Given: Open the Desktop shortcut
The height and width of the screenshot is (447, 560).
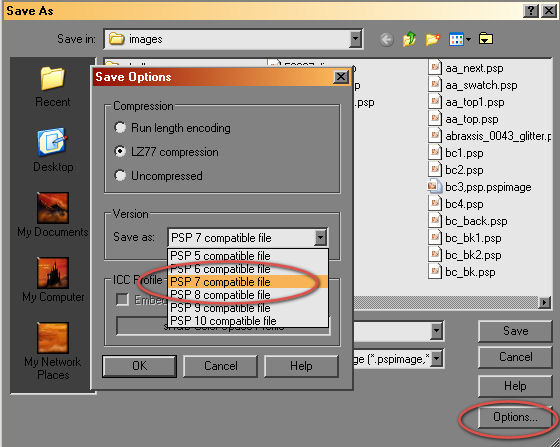Looking at the screenshot, I should (x=53, y=150).
